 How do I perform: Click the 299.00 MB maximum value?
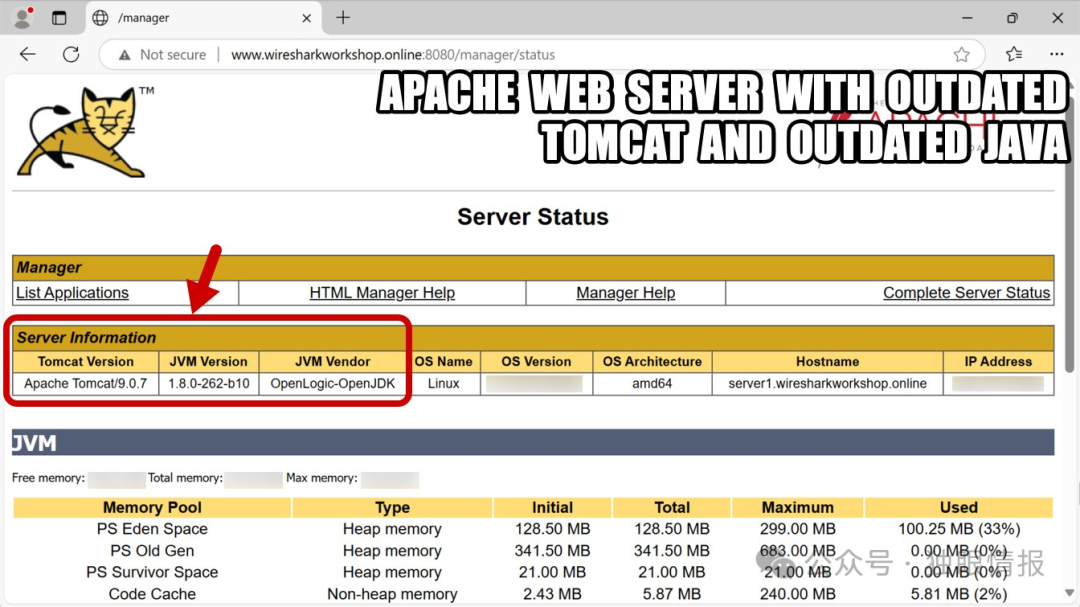click(x=798, y=529)
